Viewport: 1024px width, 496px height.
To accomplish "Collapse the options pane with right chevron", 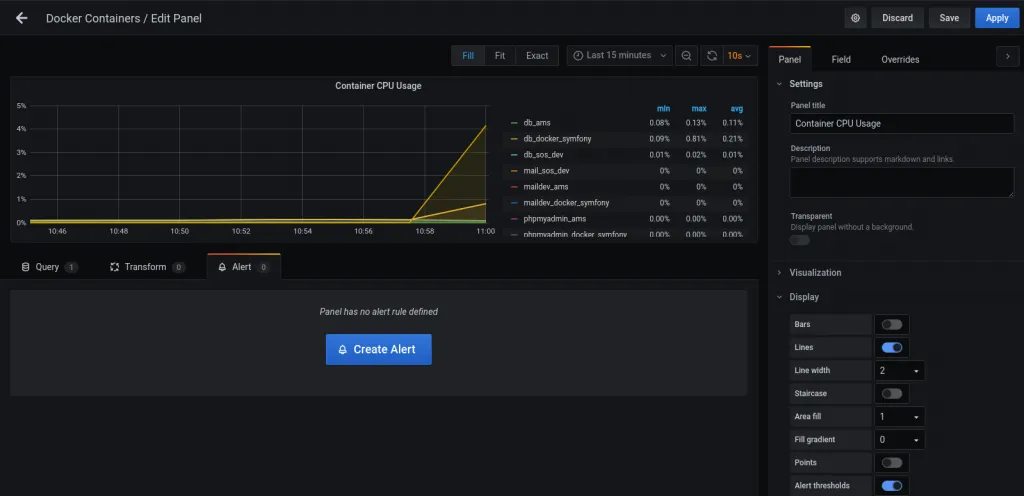I will [x=1007, y=57].
